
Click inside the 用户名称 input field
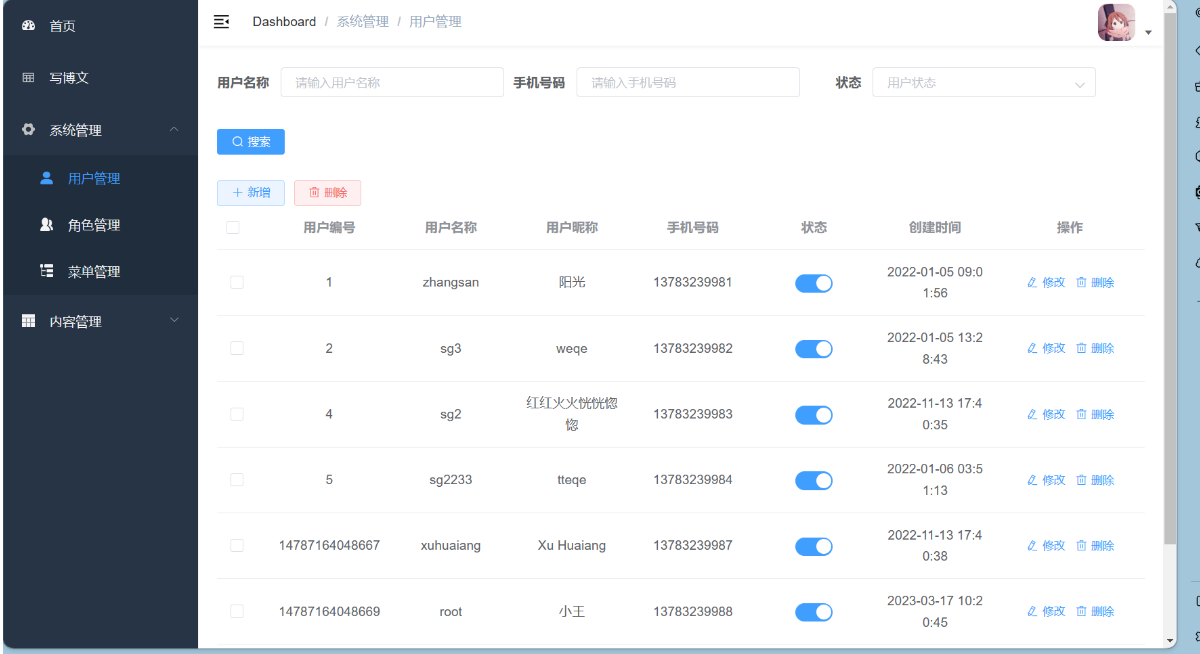click(391, 82)
